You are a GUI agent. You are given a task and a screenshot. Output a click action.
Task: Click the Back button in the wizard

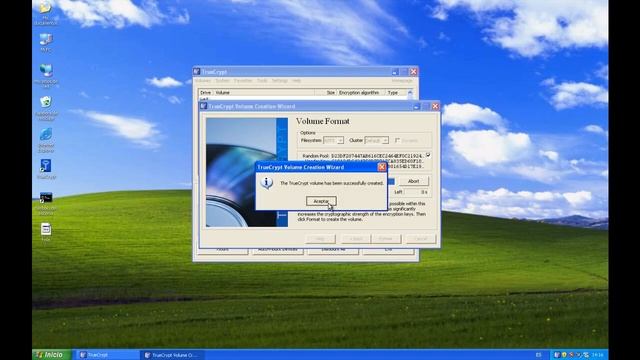pyautogui.click(x=356, y=238)
